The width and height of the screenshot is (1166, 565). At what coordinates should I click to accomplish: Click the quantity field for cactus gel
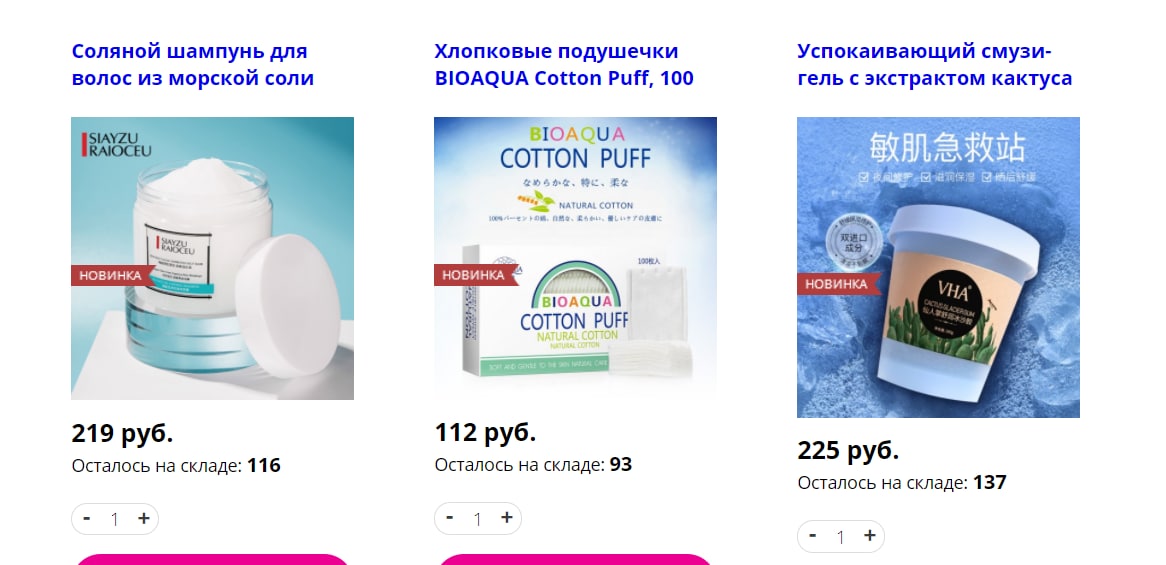coord(840,537)
